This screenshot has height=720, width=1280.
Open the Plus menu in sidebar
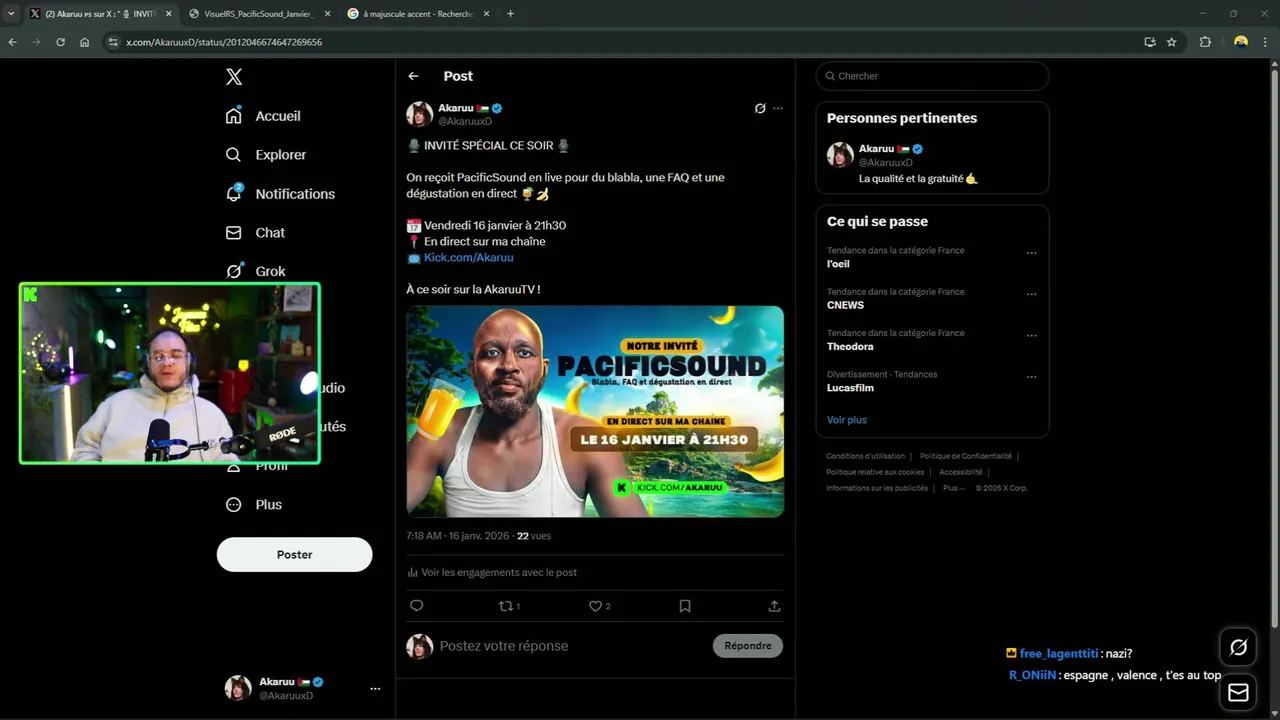coord(254,505)
